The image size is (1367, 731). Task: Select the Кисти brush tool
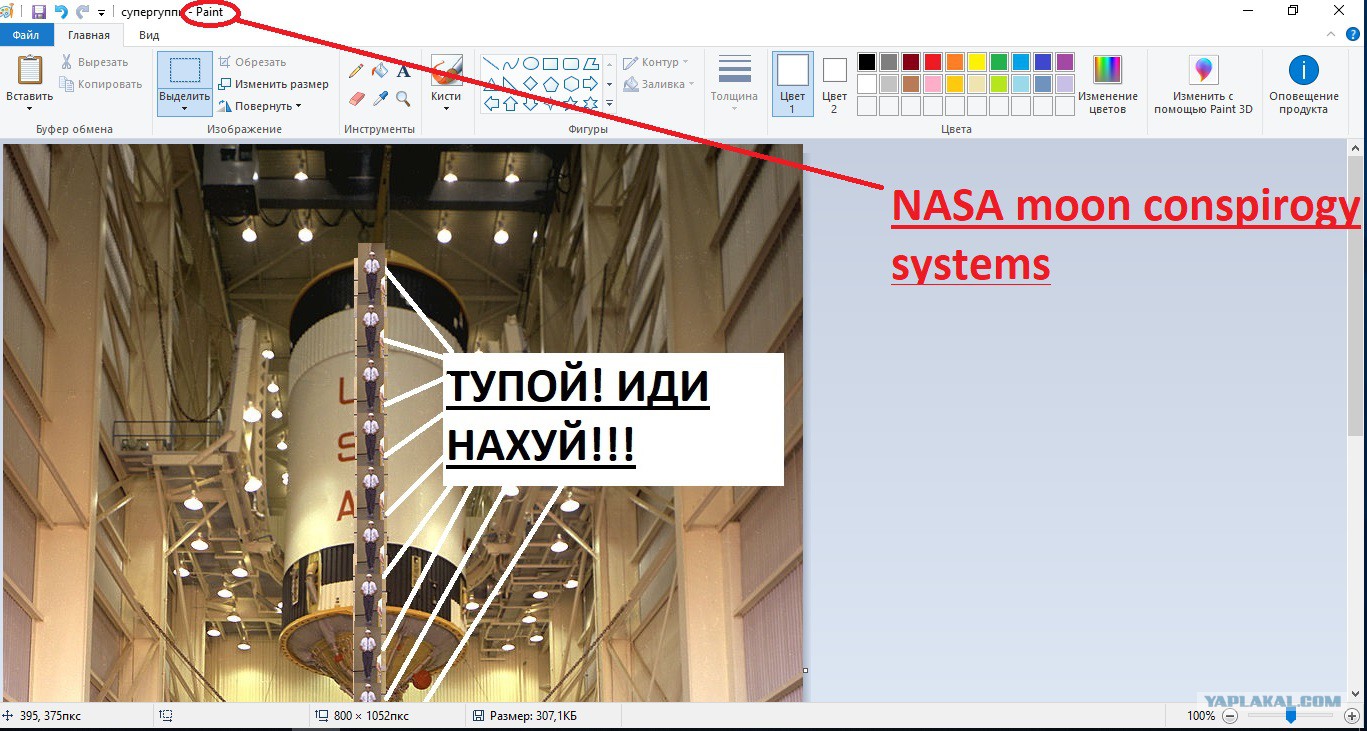tap(446, 72)
